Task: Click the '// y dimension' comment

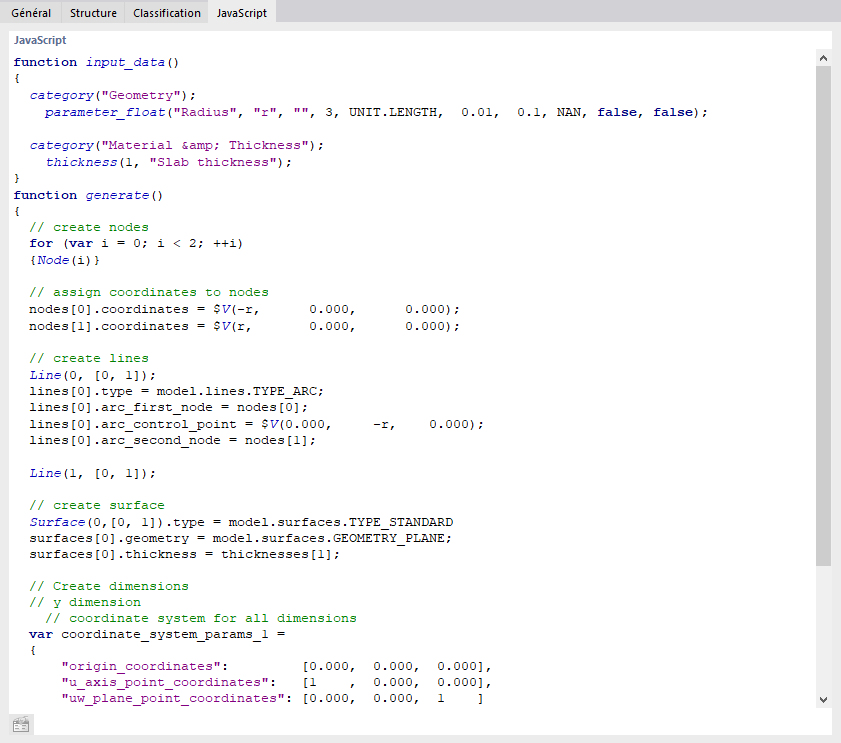Action: [85, 602]
